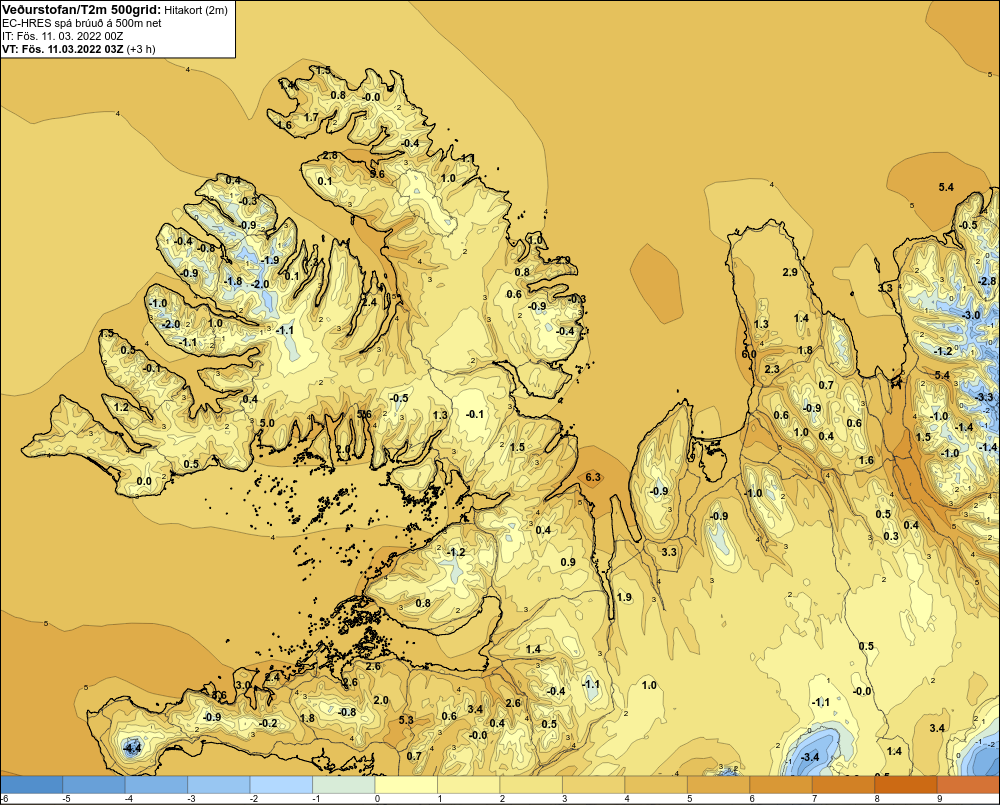Click the 'Veðurstofan/T2m 500grid:' title text
The height and width of the screenshot is (805, 1000).
coord(82,10)
